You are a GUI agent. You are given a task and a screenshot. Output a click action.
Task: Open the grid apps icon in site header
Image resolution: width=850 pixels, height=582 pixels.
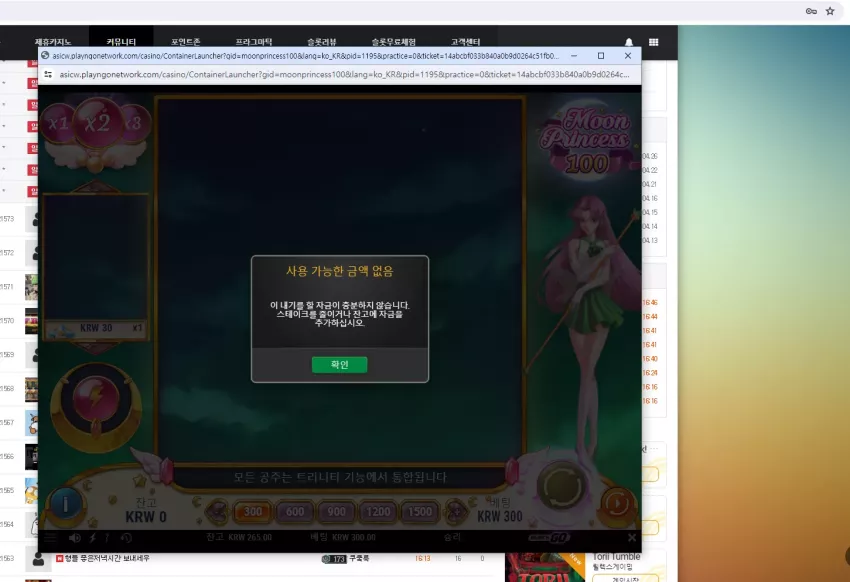pyautogui.click(x=653, y=42)
